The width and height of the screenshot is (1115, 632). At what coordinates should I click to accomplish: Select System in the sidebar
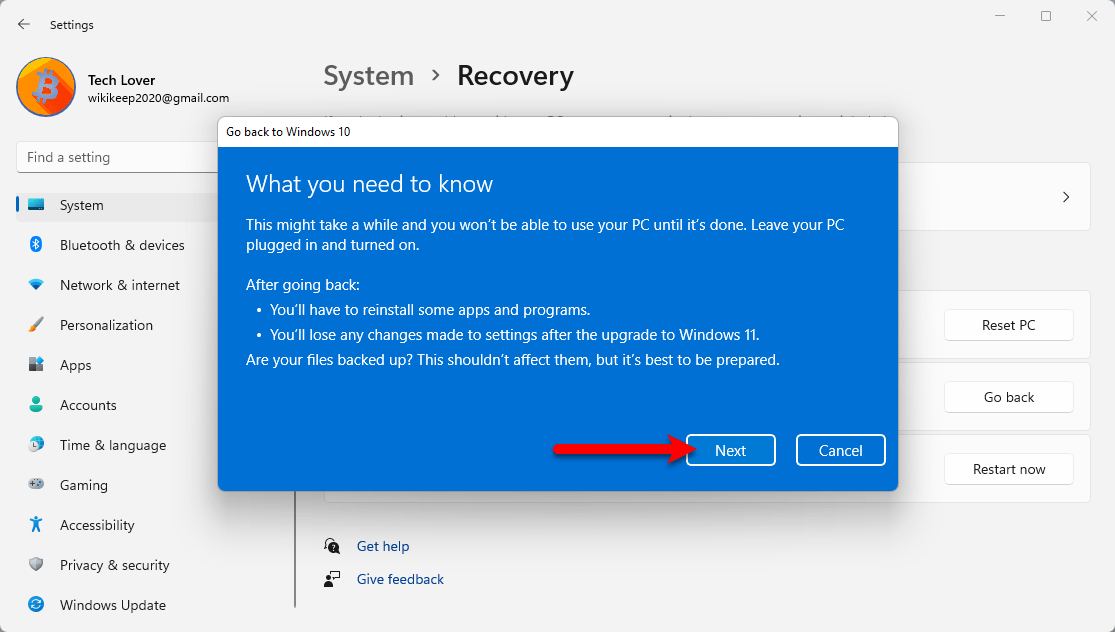117,205
